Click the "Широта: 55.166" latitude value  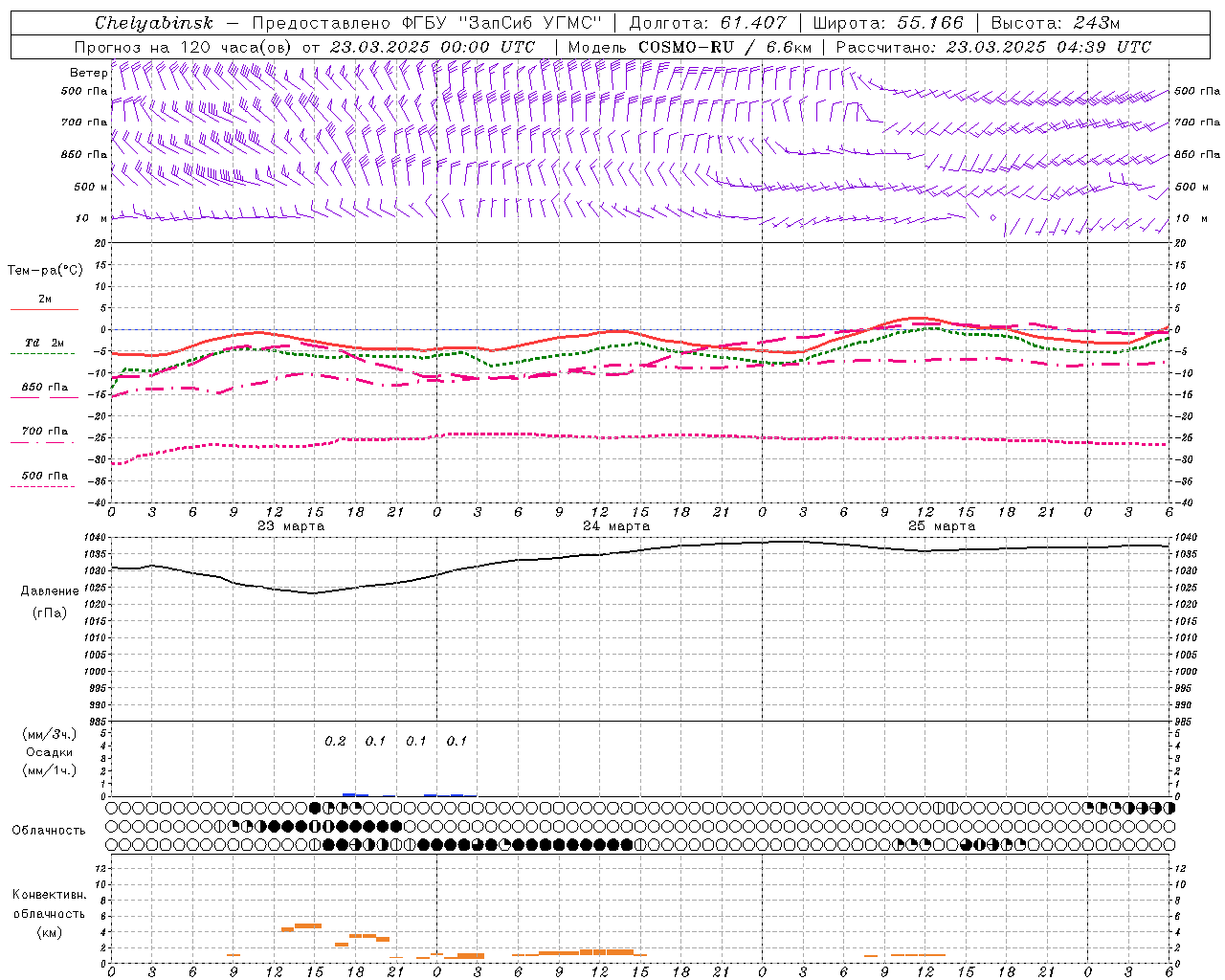[887, 23]
